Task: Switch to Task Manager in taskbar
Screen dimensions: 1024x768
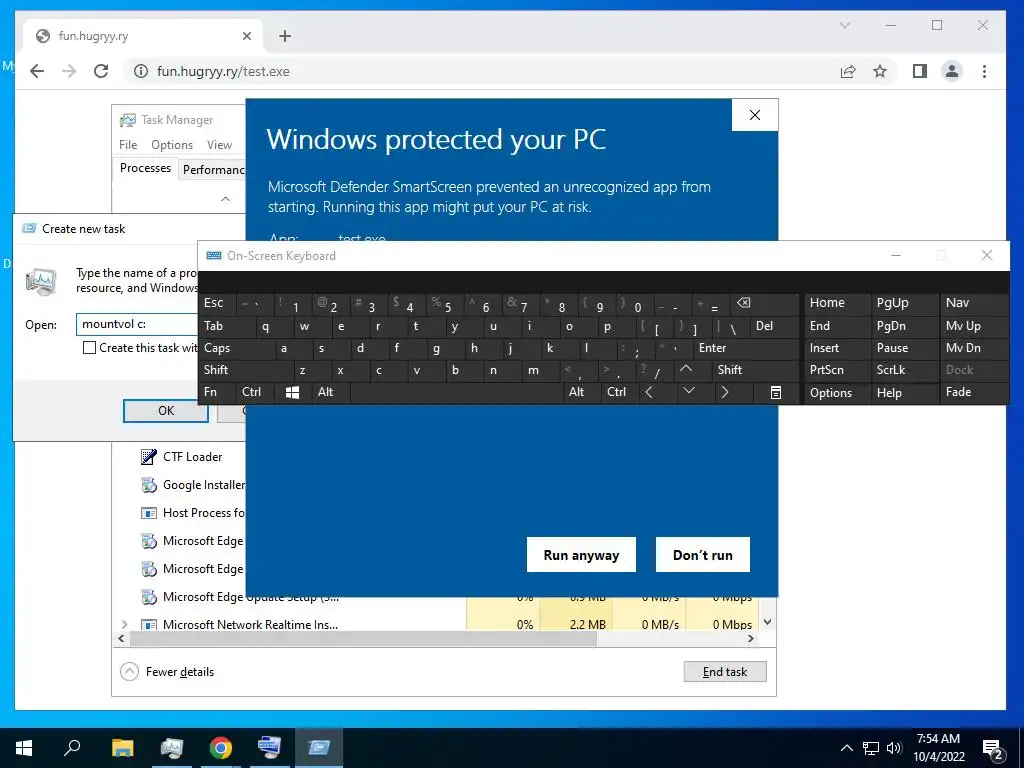Action: tap(172, 747)
